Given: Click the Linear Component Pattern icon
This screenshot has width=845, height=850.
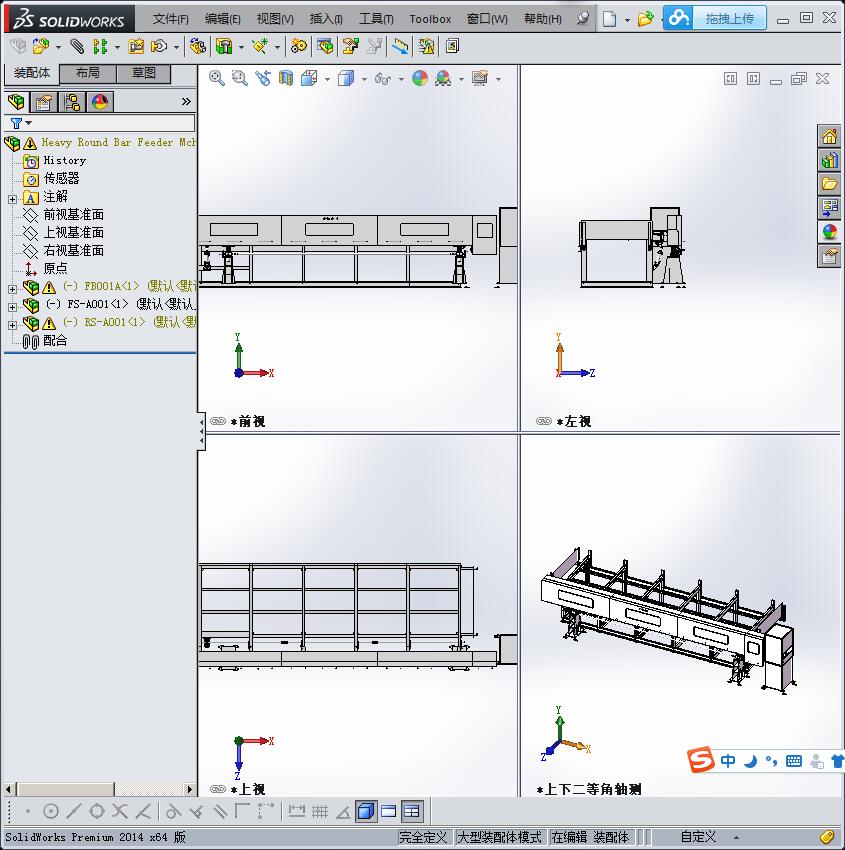Looking at the screenshot, I should click(x=100, y=47).
